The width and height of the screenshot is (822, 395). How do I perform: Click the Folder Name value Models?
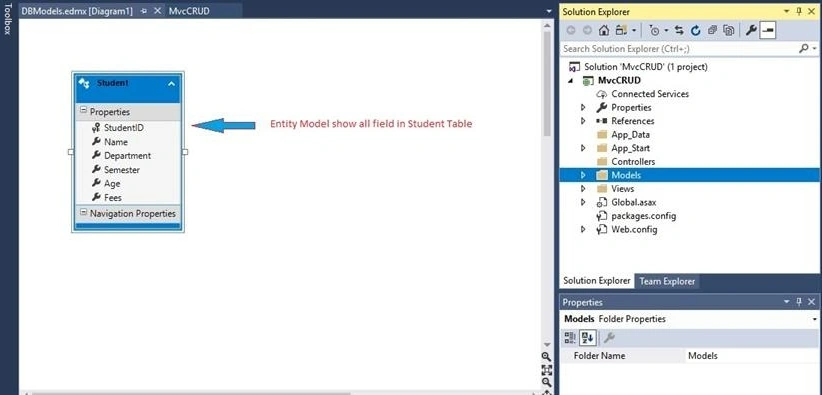(x=702, y=356)
